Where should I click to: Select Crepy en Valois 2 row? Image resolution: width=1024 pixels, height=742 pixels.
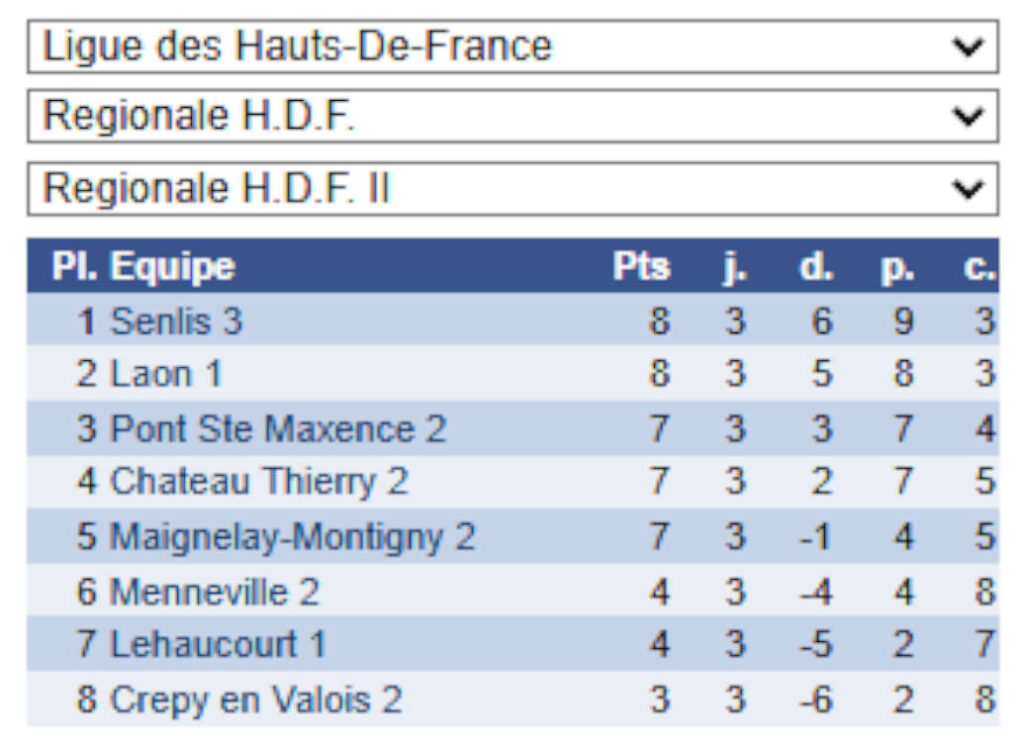(255, 699)
